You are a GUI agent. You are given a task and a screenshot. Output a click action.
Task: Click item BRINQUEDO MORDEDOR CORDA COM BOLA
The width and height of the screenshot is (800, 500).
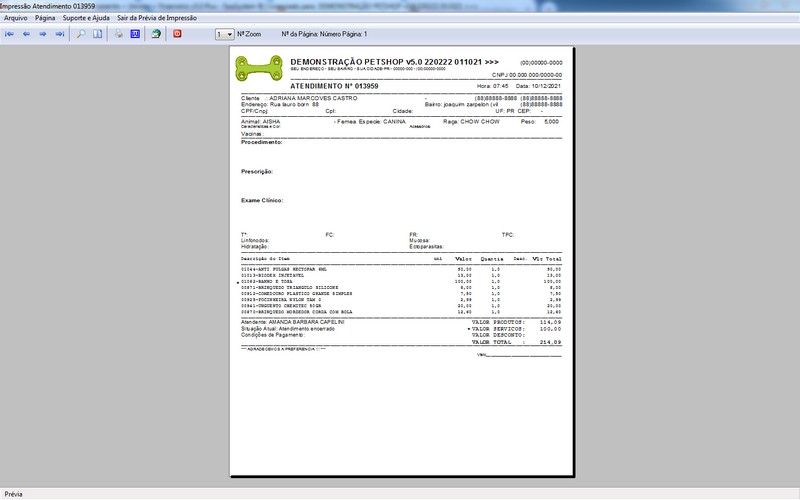click(x=401, y=312)
